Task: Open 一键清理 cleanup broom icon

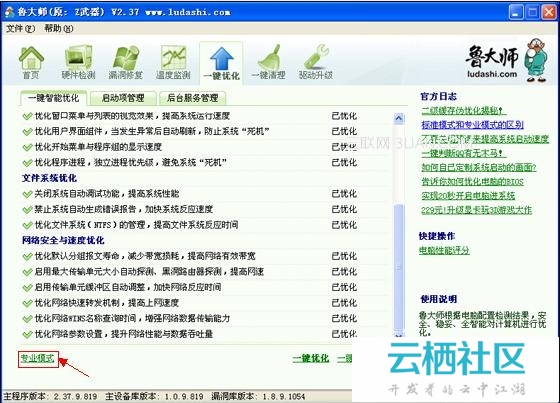Action: [269, 63]
